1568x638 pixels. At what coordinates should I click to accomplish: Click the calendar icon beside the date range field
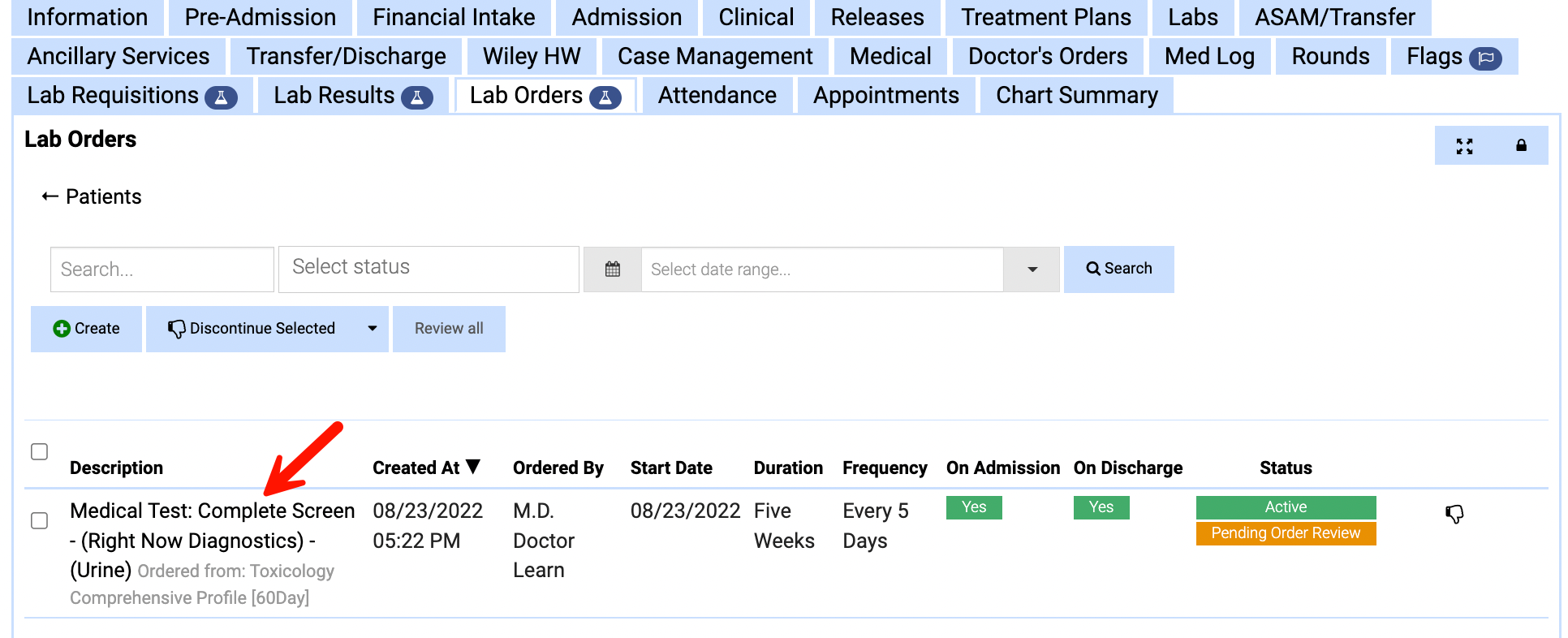pyautogui.click(x=613, y=269)
